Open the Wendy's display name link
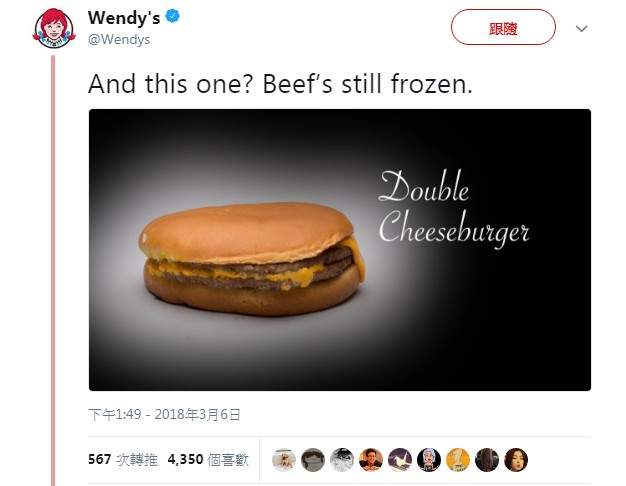 [124, 18]
